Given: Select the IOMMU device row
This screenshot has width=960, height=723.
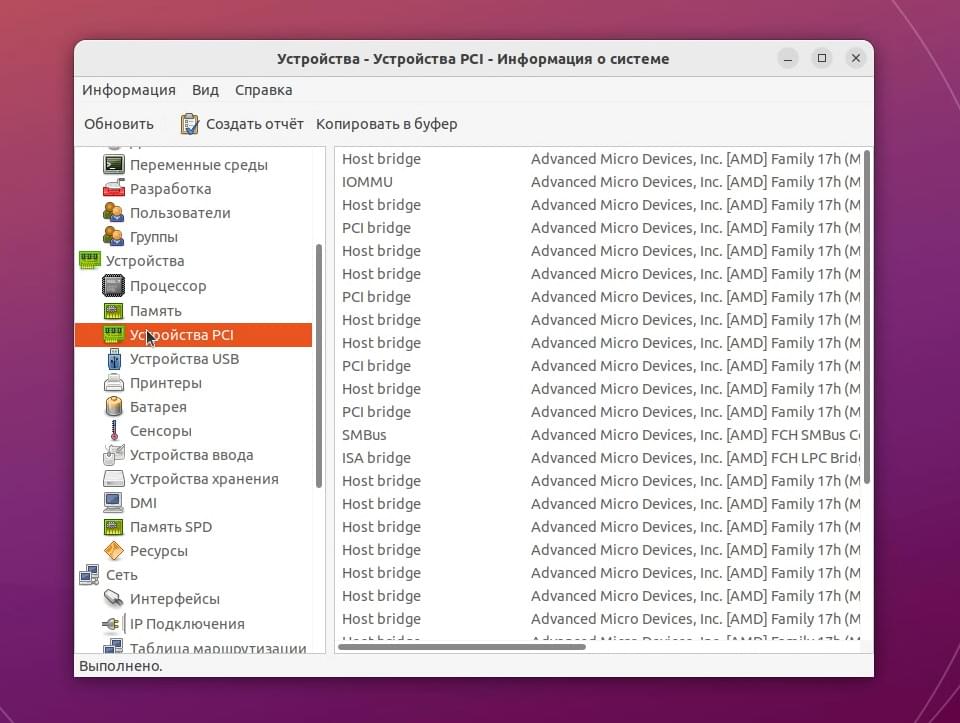Looking at the screenshot, I should tap(600, 182).
